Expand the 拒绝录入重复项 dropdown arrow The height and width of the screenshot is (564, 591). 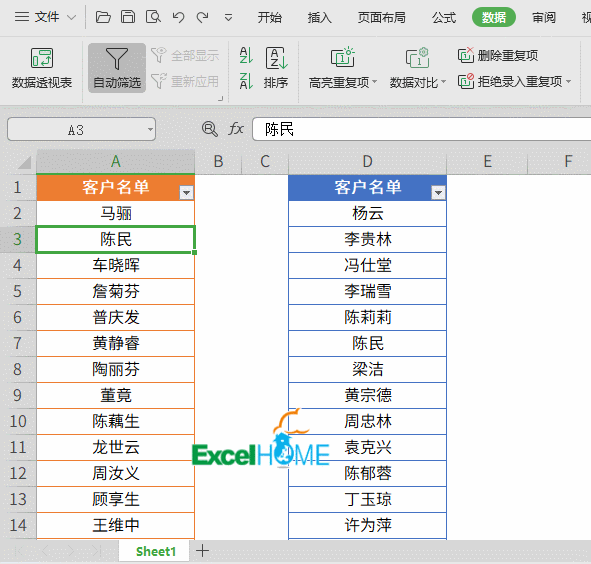coord(568,81)
